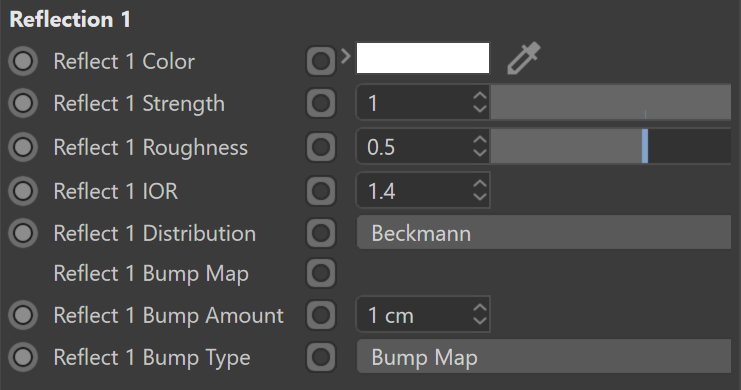Click the Reflect 1 Bump Amount spinner arrows
This screenshot has height=390, width=741.
(x=480, y=314)
